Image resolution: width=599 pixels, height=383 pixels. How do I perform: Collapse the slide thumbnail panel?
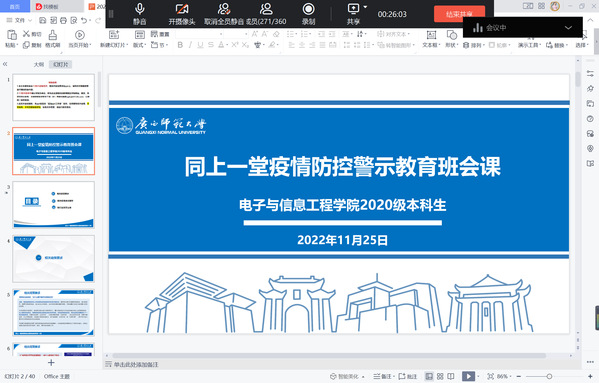point(5,64)
